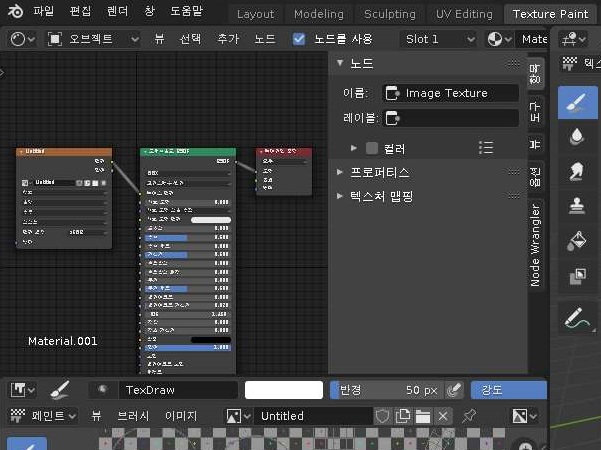This screenshot has width=601, height=450.
Task: Click the TexDraw brush name field
Action: [178, 390]
